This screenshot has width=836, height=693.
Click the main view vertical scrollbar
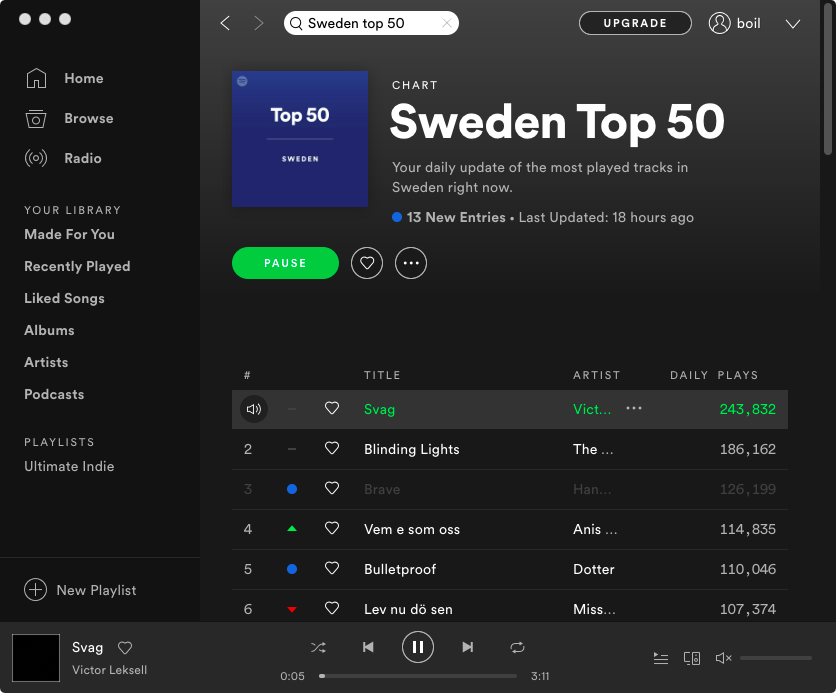(x=827, y=78)
